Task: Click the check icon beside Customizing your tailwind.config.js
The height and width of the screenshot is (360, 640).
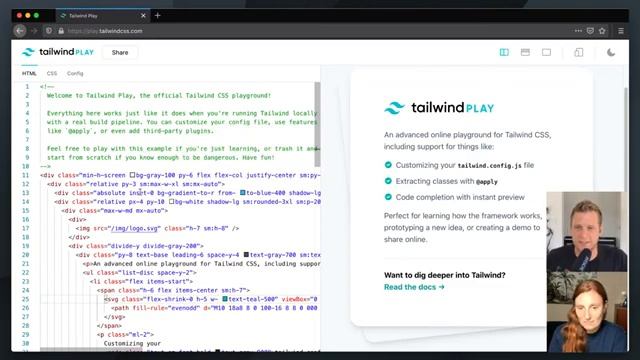Action: 388,165
